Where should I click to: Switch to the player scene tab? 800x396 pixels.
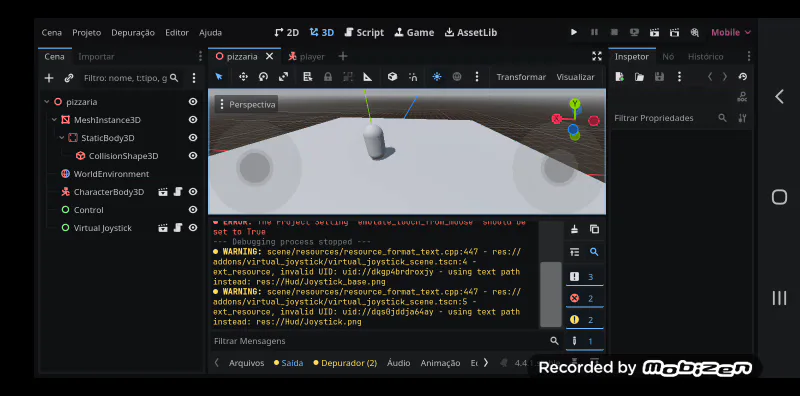307,57
